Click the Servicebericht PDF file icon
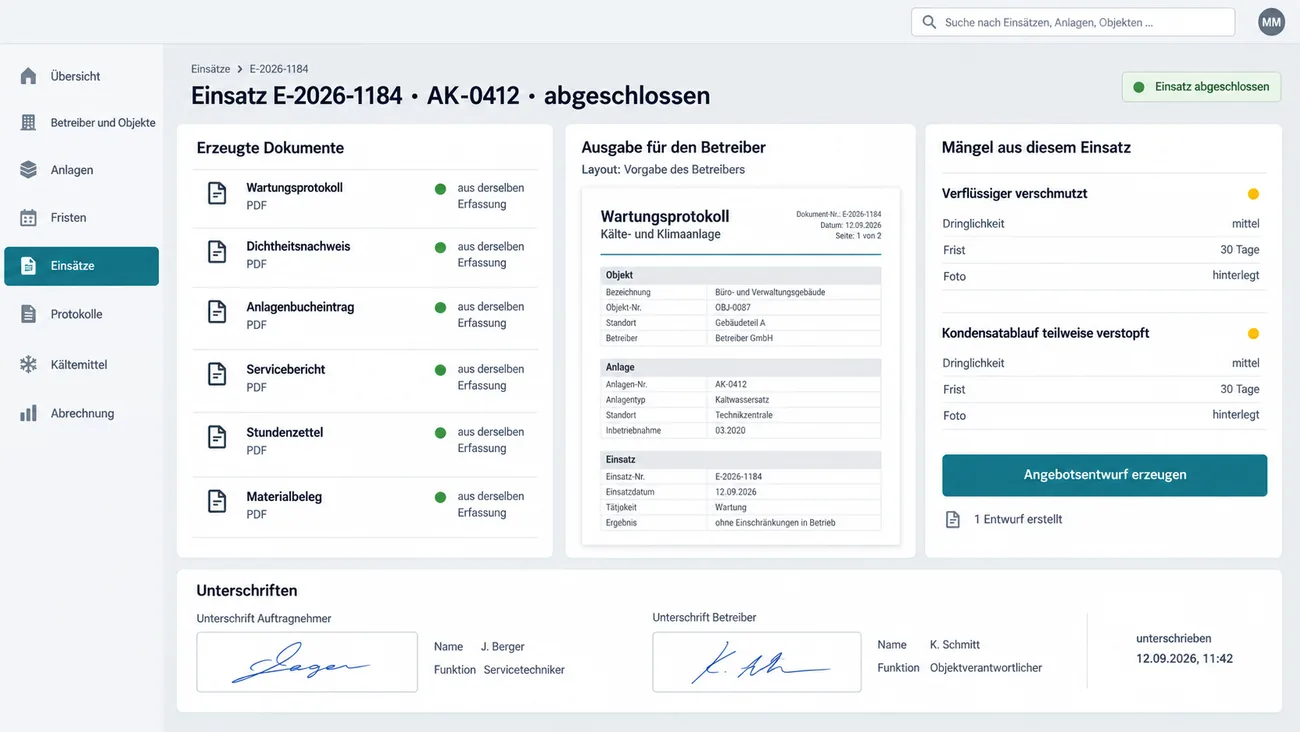This screenshot has width=1300, height=732. [x=217, y=375]
